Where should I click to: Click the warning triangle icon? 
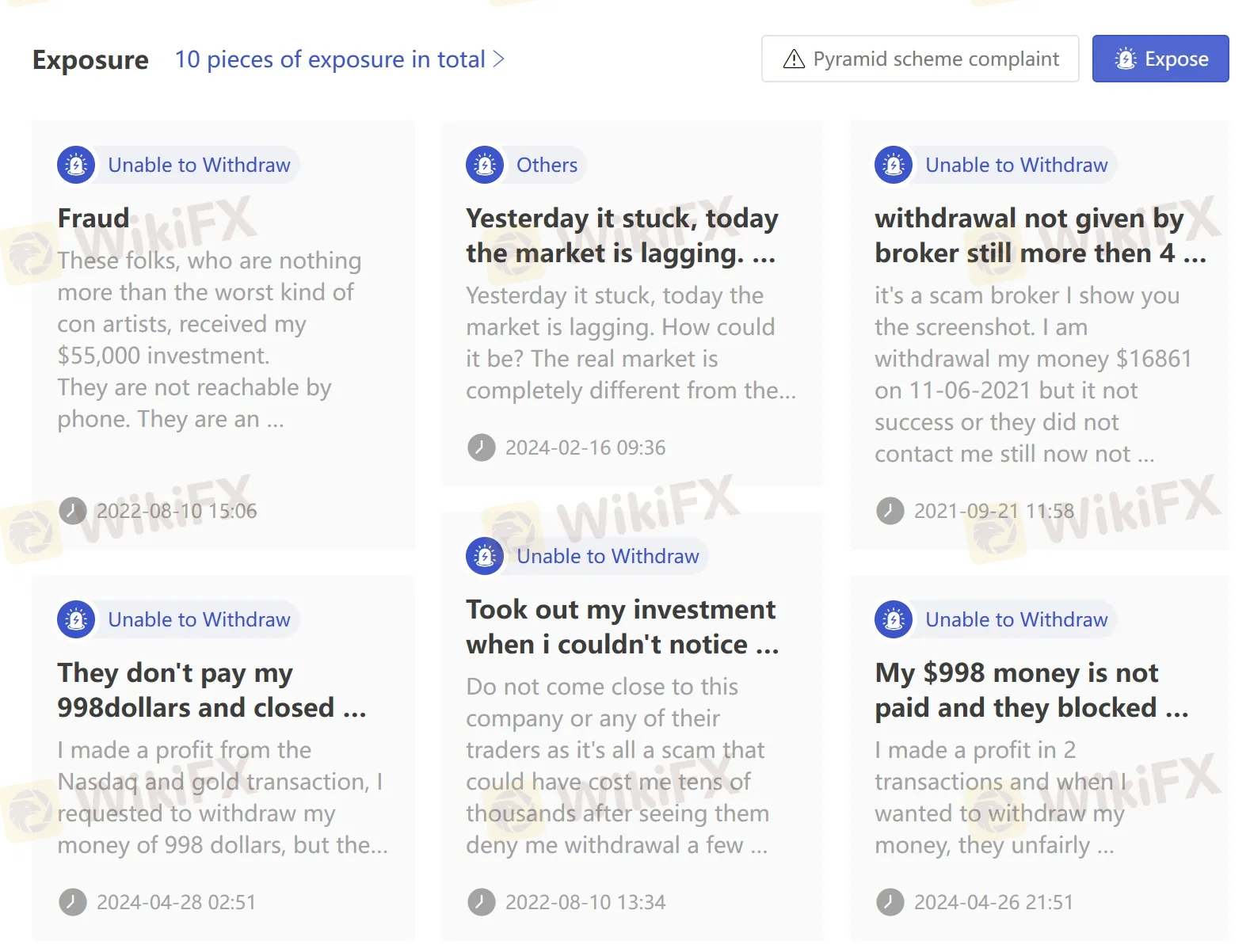click(794, 59)
